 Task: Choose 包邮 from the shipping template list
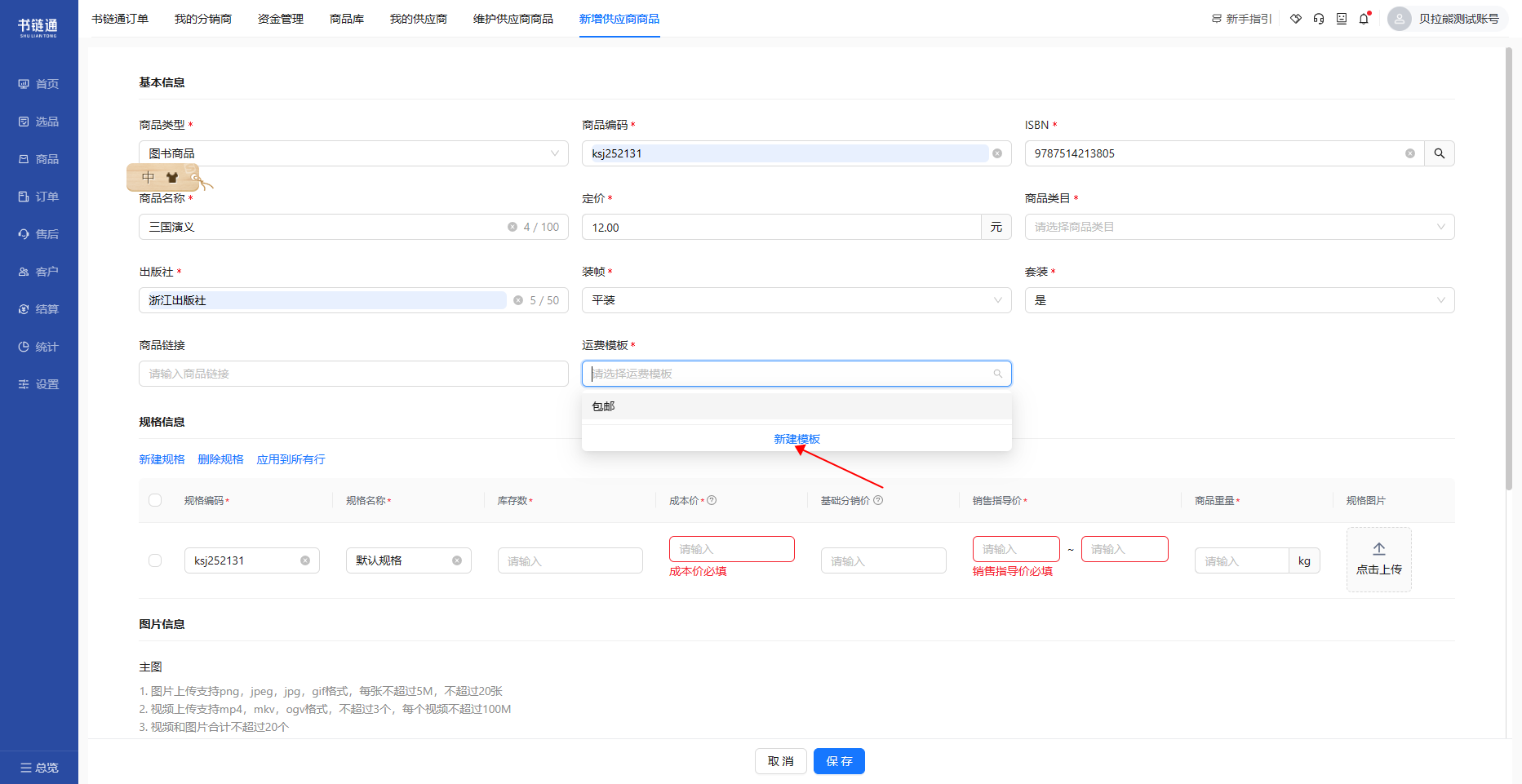796,406
